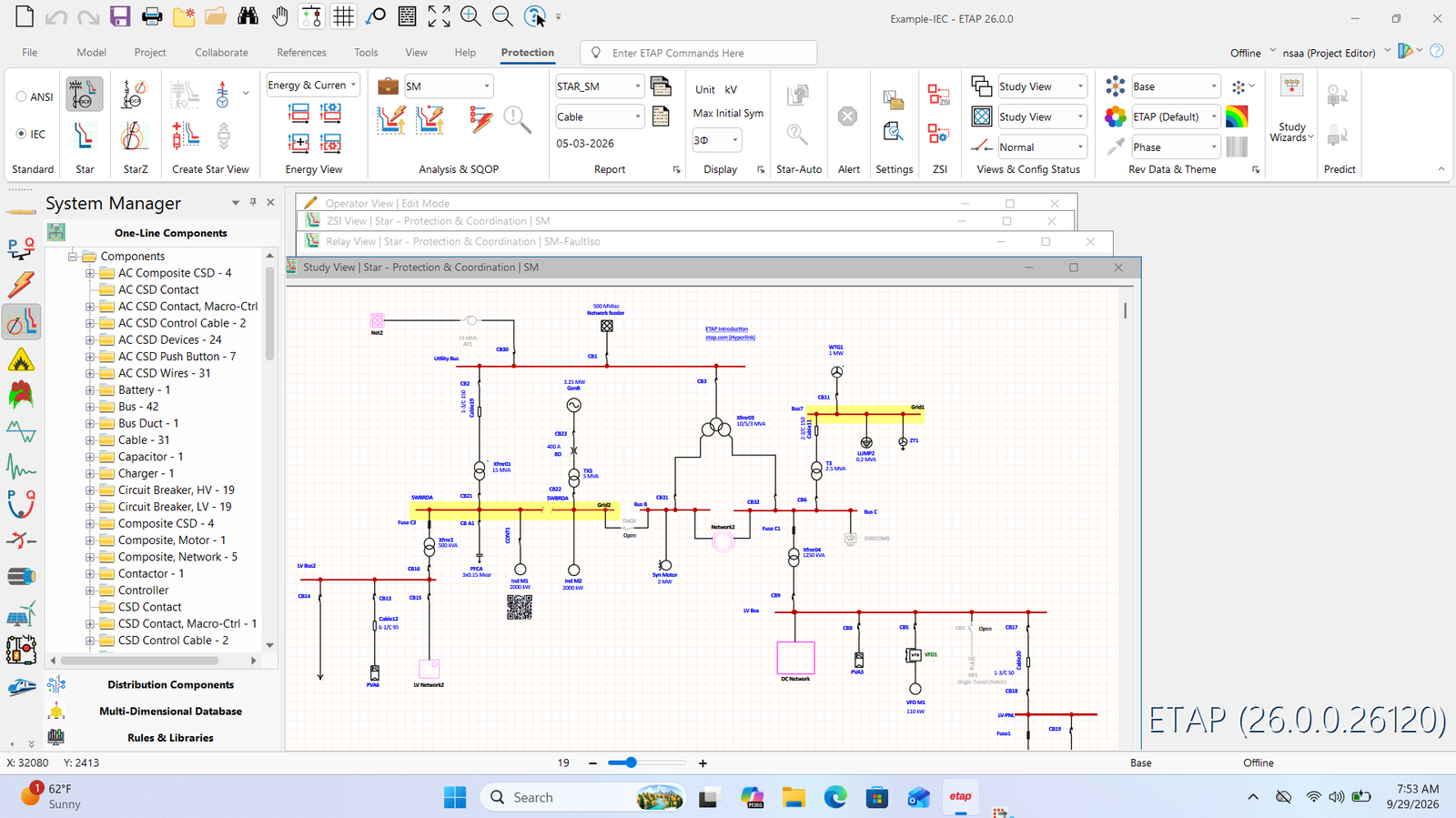Click the briefcase study case icon

click(x=388, y=86)
